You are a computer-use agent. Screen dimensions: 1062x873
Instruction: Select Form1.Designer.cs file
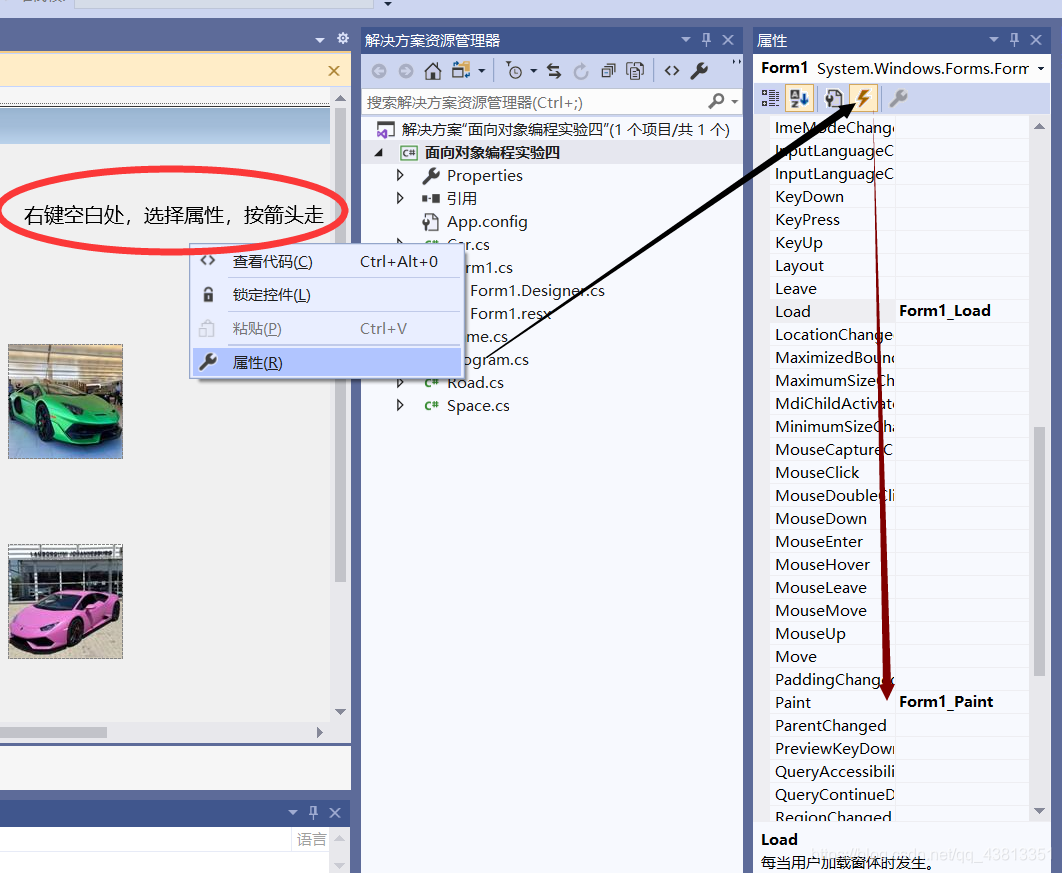(537, 291)
